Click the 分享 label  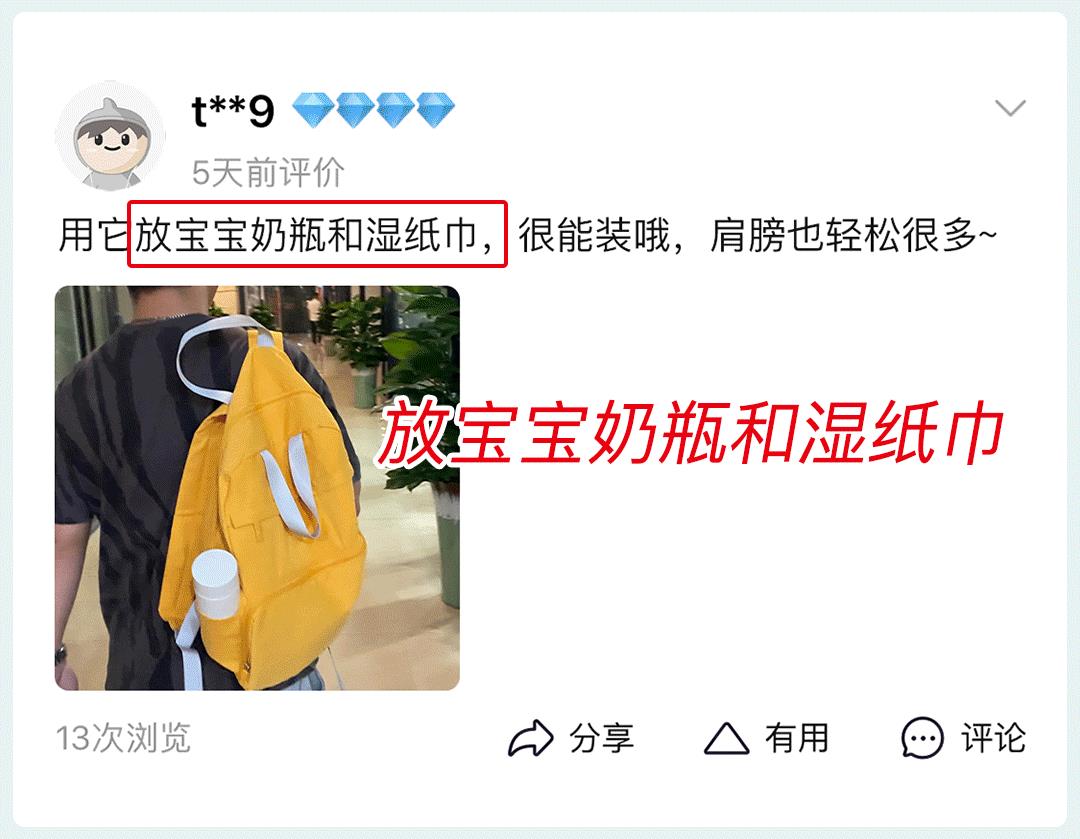[601, 738]
